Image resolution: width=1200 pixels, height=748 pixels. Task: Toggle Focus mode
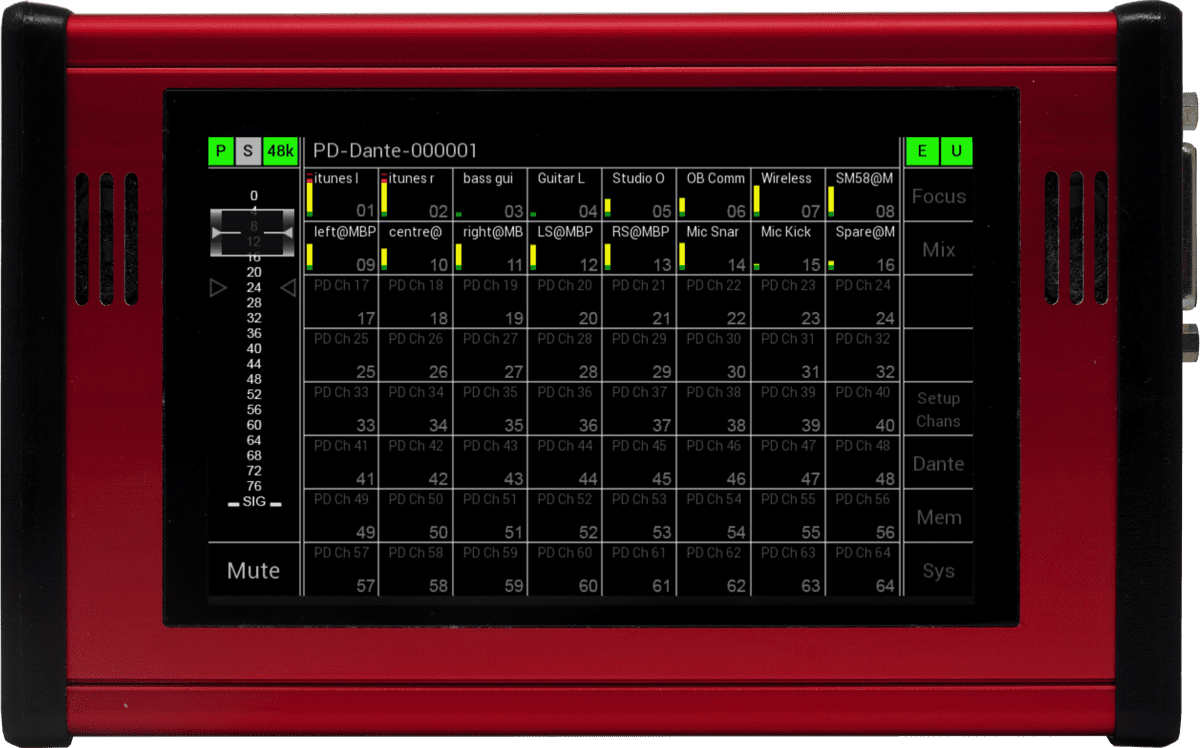click(938, 196)
